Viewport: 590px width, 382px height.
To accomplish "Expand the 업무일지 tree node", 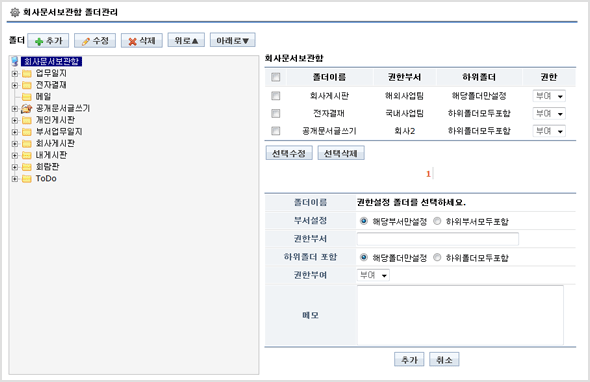I will (14, 73).
